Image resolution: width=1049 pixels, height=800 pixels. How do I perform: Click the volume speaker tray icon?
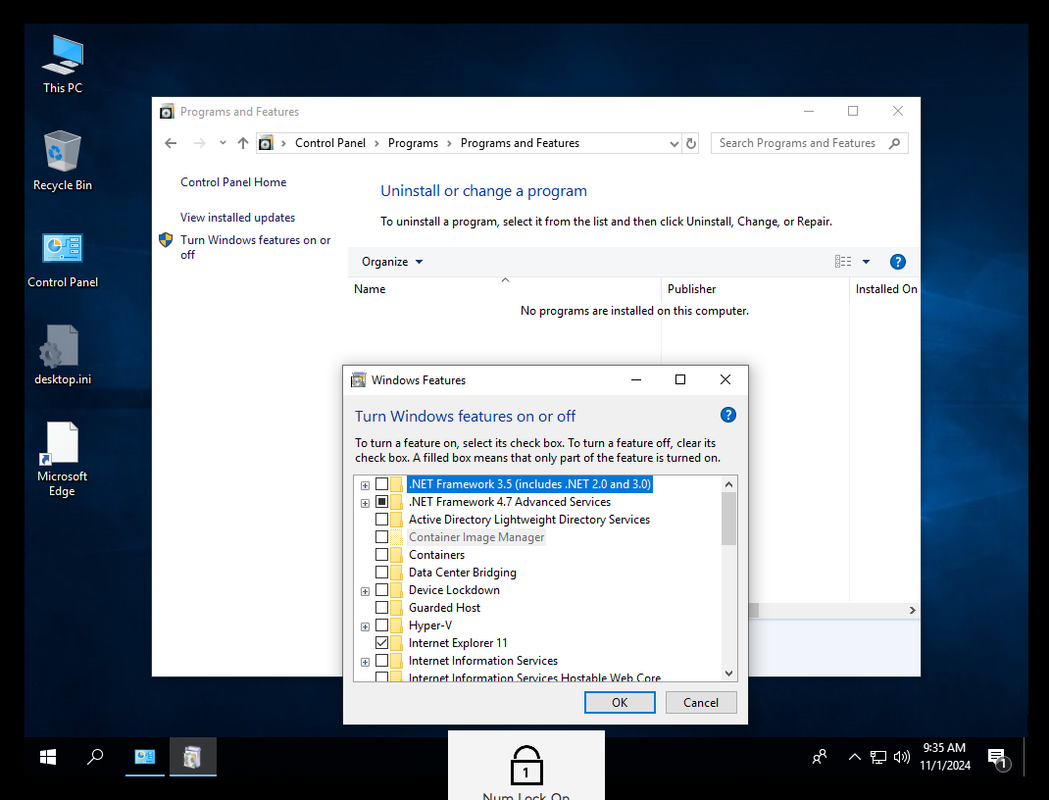tap(902, 757)
